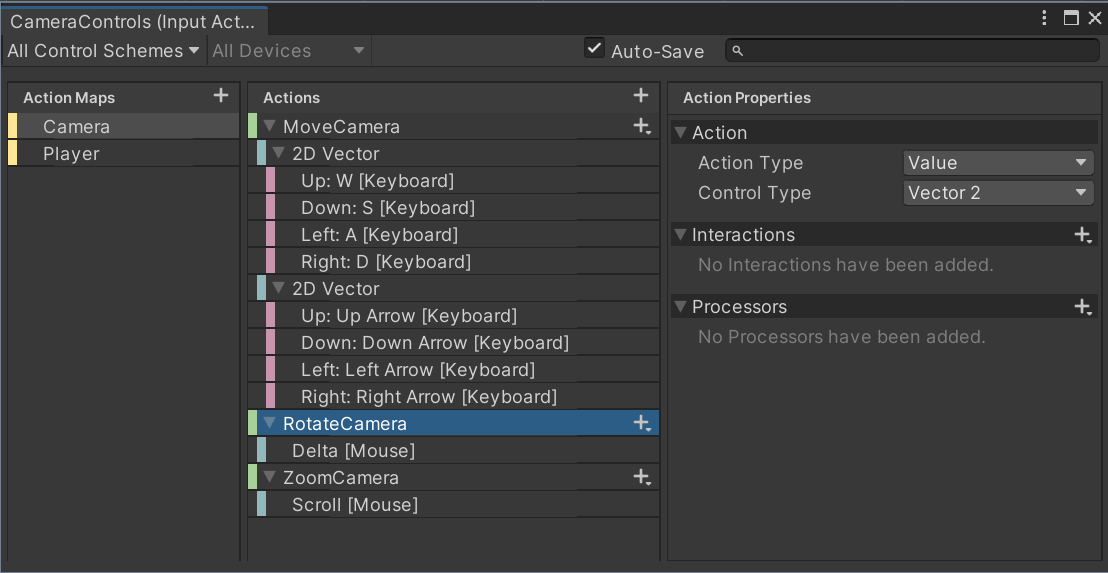Open the Action Type dropdown
The width and height of the screenshot is (1108, 573).
pos(997,163)
